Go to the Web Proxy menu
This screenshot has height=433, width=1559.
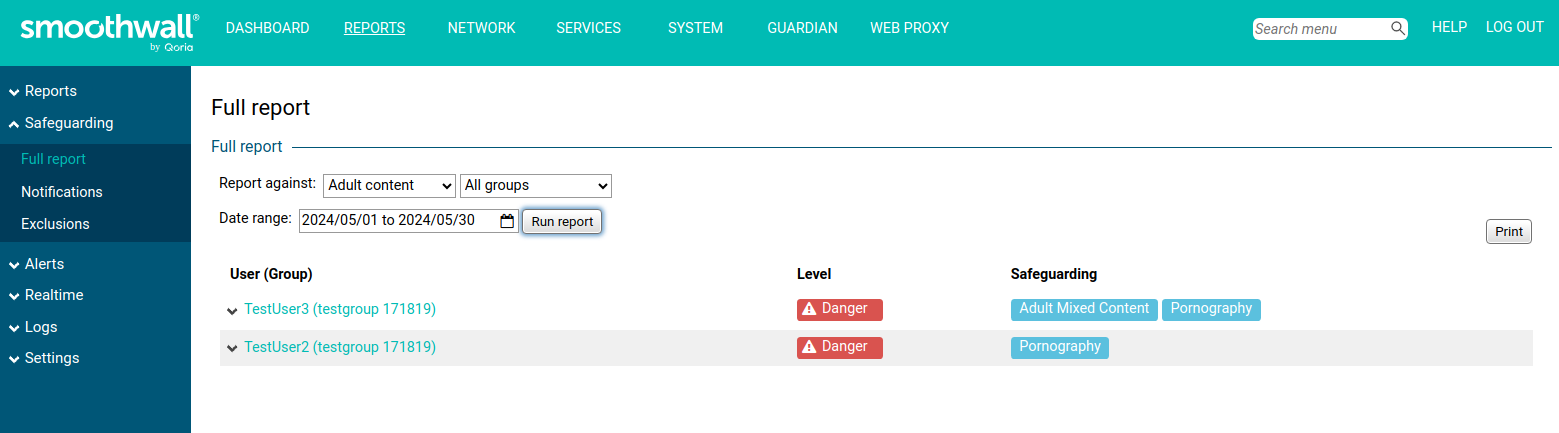(x=909, y=28)
